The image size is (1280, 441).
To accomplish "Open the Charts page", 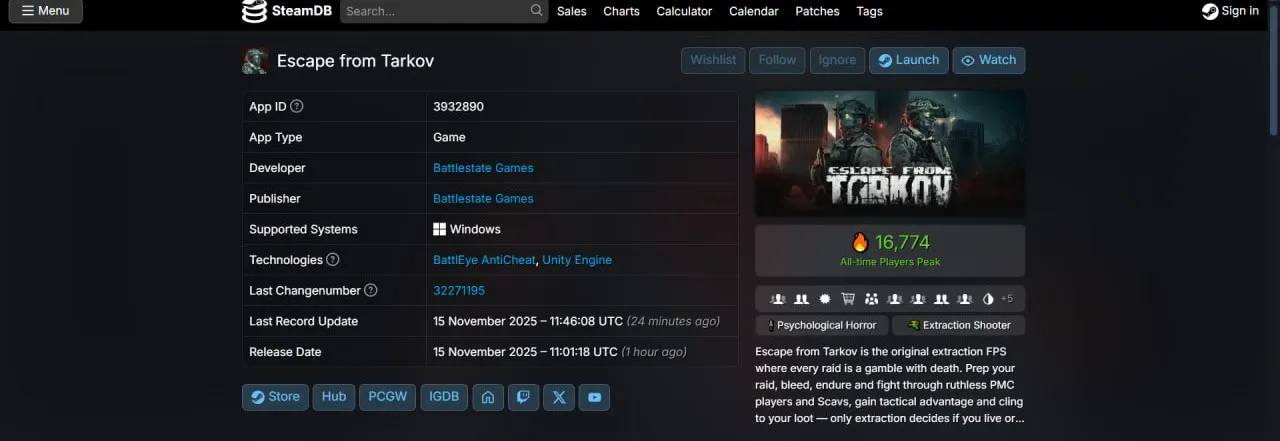I will pos(621,11).
